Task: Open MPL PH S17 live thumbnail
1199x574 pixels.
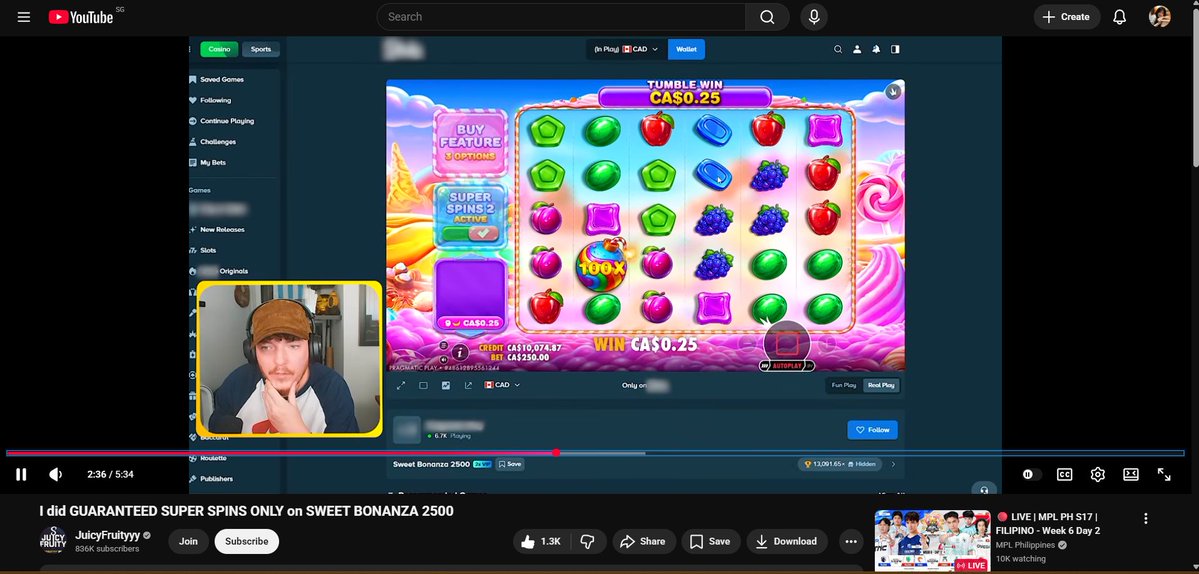Action: tap(932, 540)
